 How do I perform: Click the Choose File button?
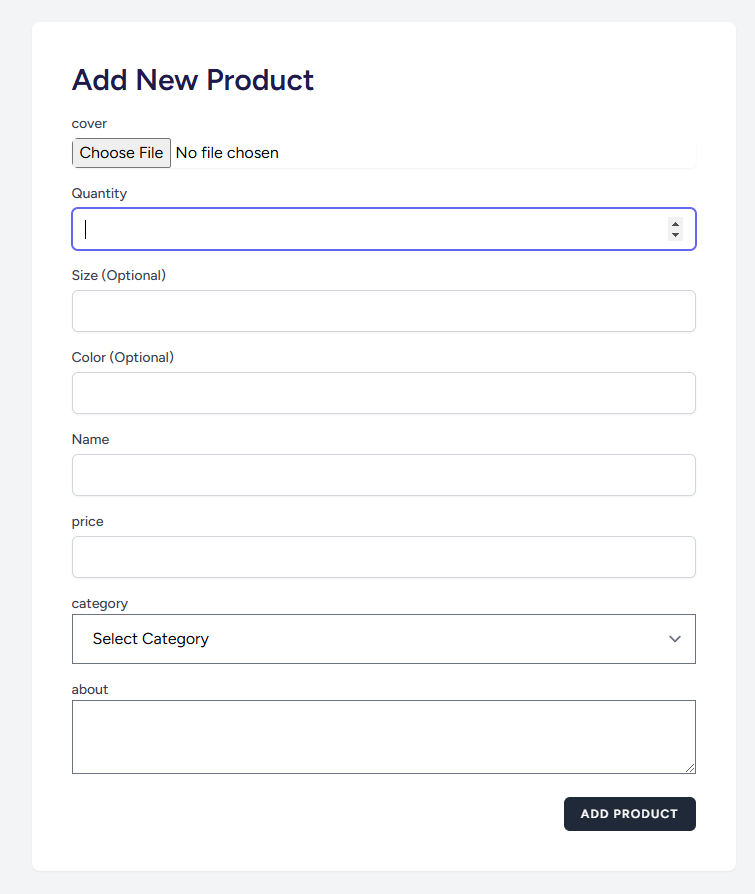point(121,153)
